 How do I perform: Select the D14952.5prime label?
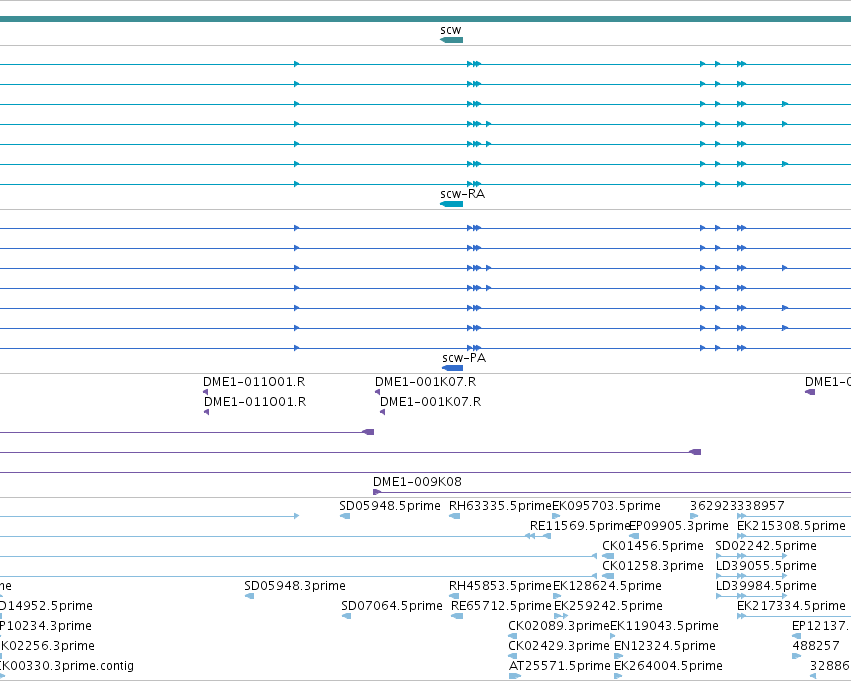[x=46, y=606]
